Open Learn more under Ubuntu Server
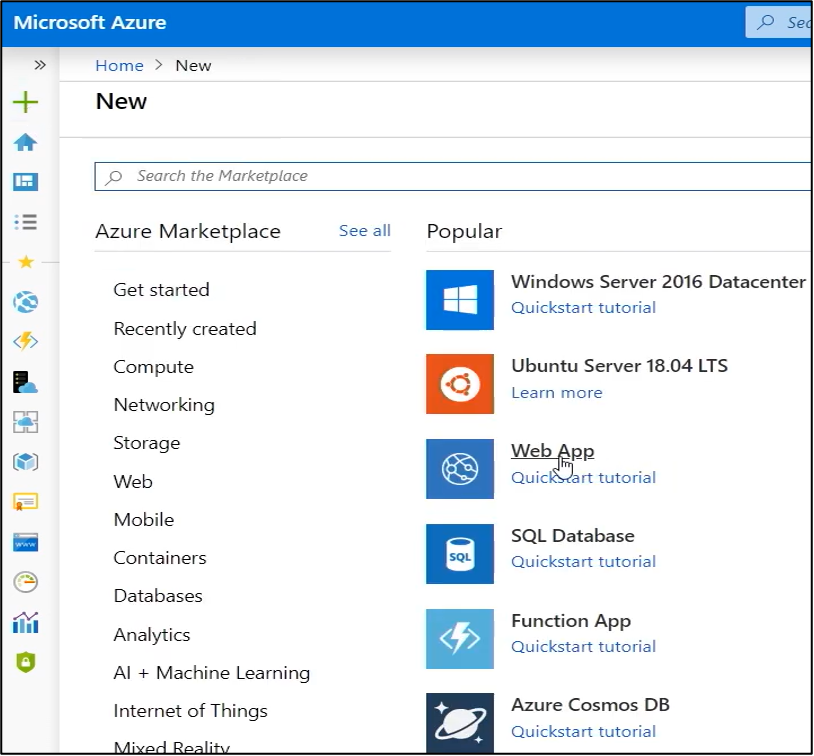Image resolution: width=814 pixels, height=756 pixels. [556, 392]
